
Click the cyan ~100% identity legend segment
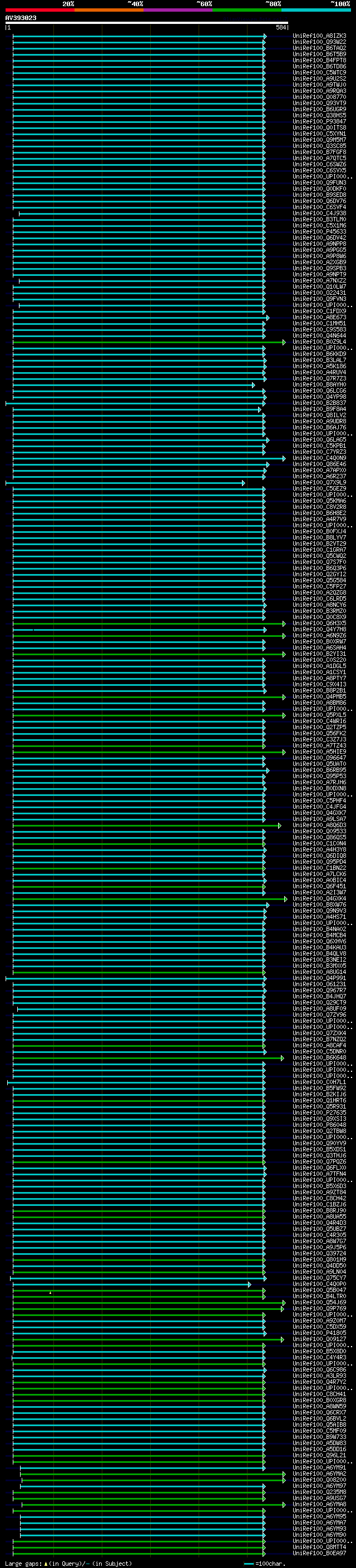click(x=316, y=10)
